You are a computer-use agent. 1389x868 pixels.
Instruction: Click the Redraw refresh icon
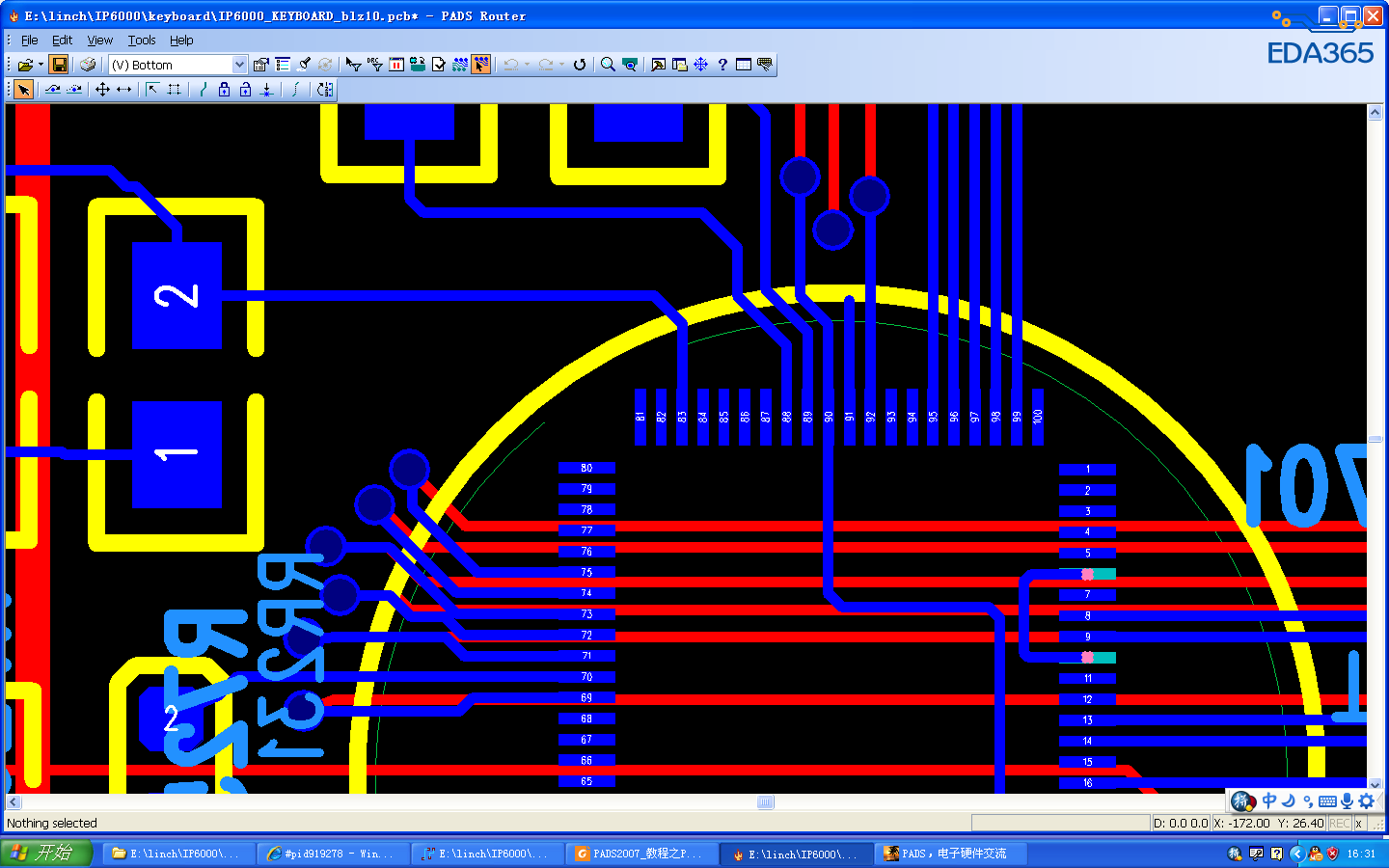(x=580, y=65)
